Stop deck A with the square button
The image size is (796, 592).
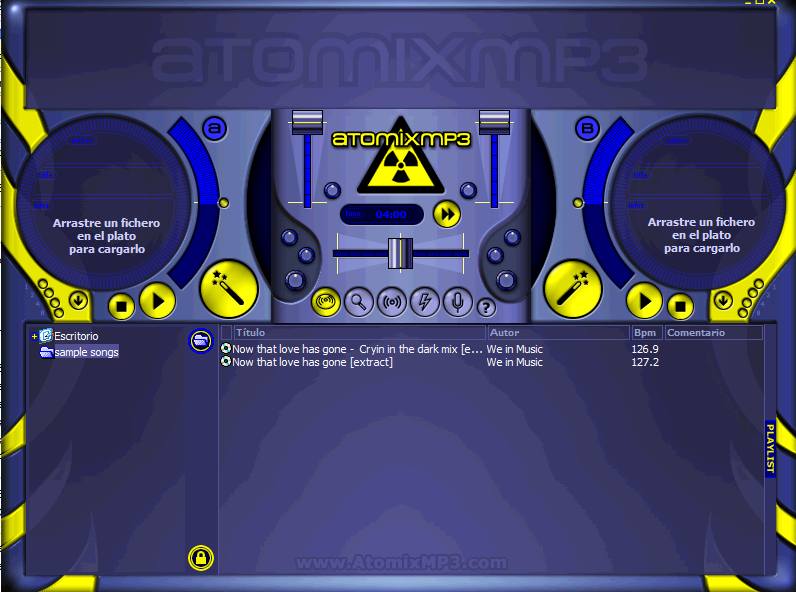pyautogui.click(x=121, y=306)
